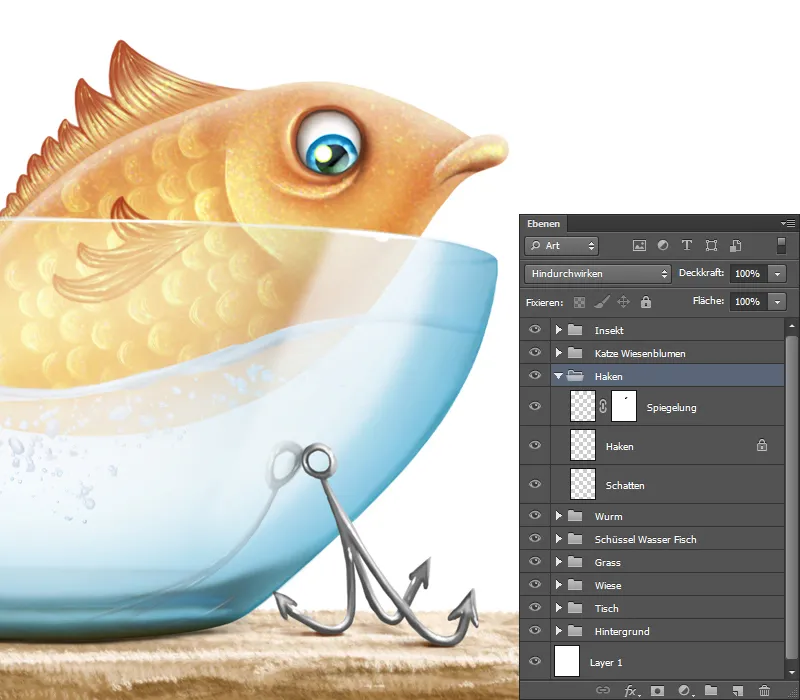This screenshot has width=800, height=700.
Task: Create a new layer group
Action: pos(712,690)
